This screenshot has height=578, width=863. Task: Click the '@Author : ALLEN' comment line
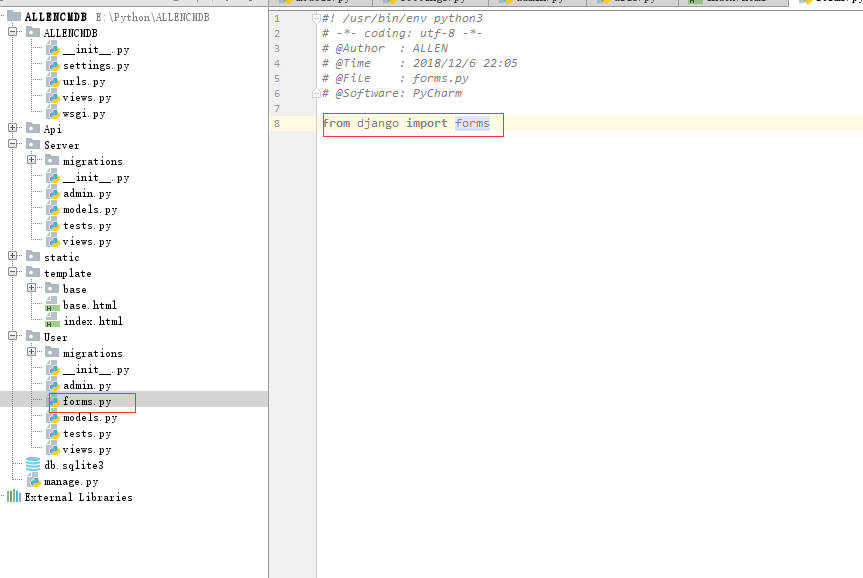(x=385, y=48)
